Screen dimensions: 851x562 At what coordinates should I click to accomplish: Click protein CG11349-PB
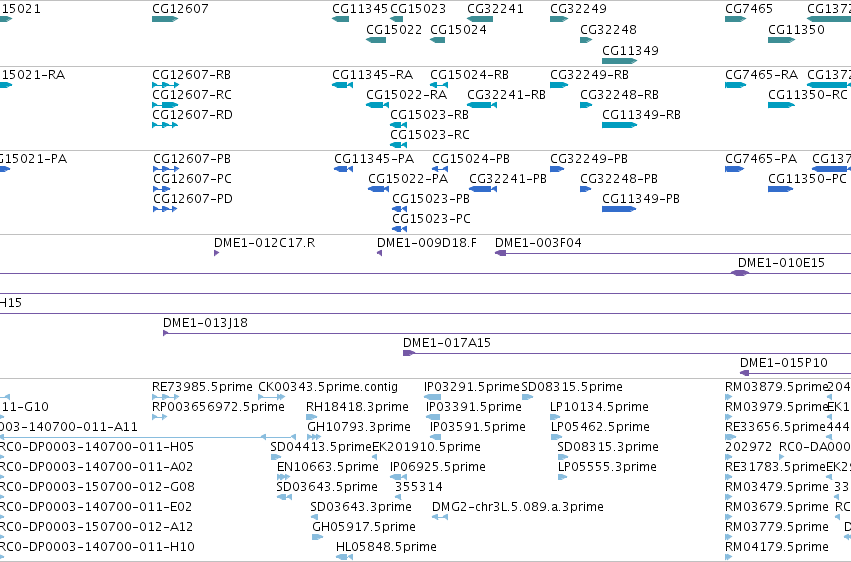pyautogui.click(x=641, y=199)
